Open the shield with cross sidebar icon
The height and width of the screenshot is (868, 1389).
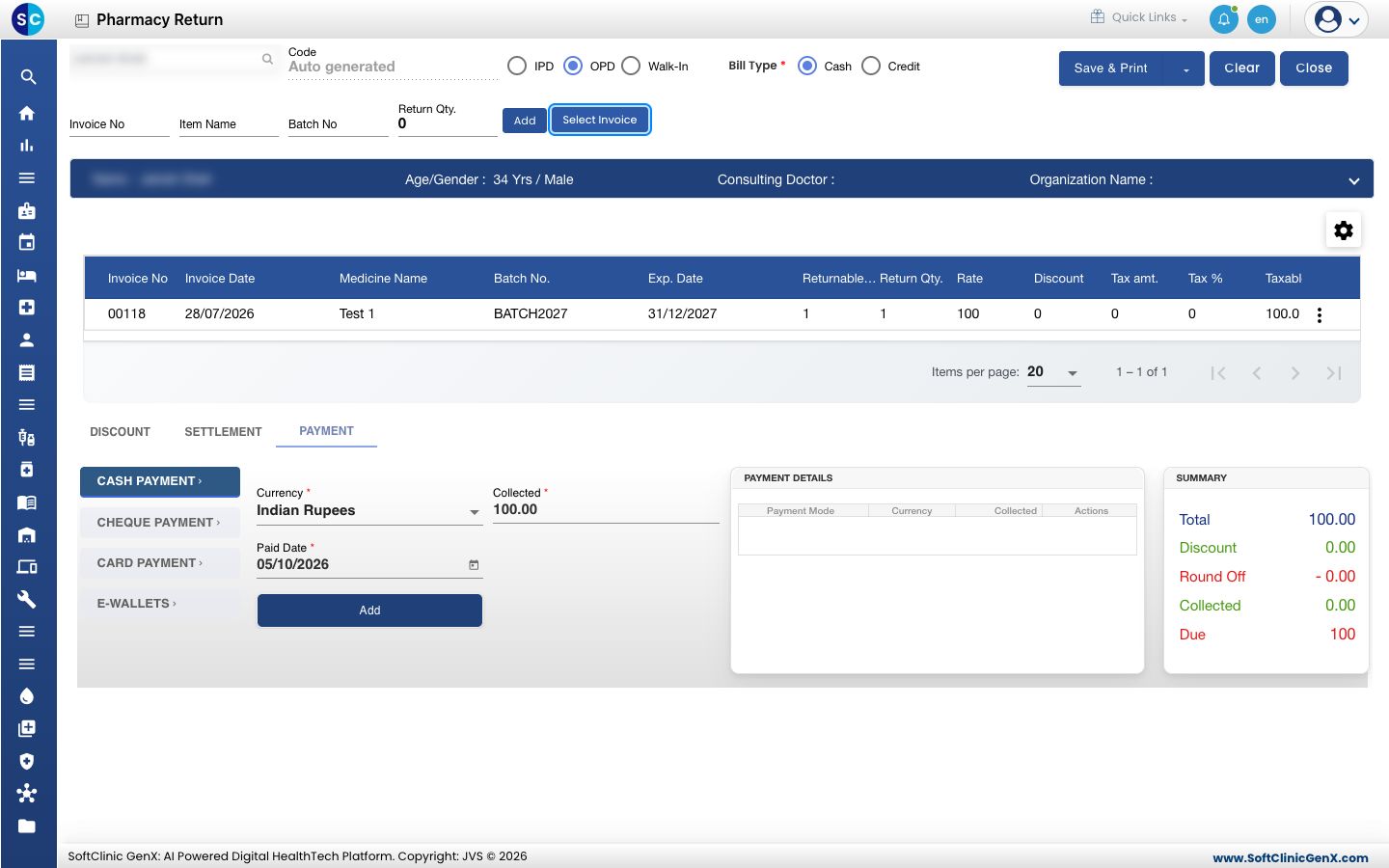pyautogui.click(x=27, y=761)
